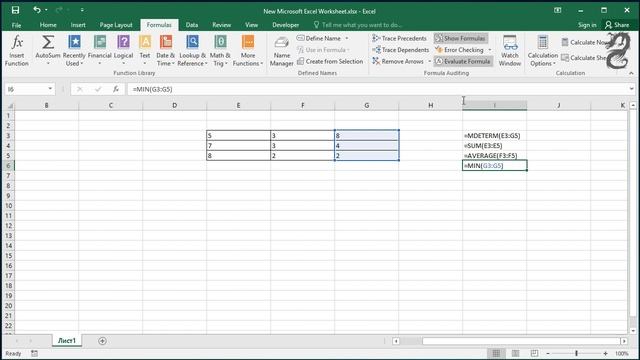Screen dimensions: 640x360
Task: Confirm formula entry with checkmark
Action: coord(98,89)
